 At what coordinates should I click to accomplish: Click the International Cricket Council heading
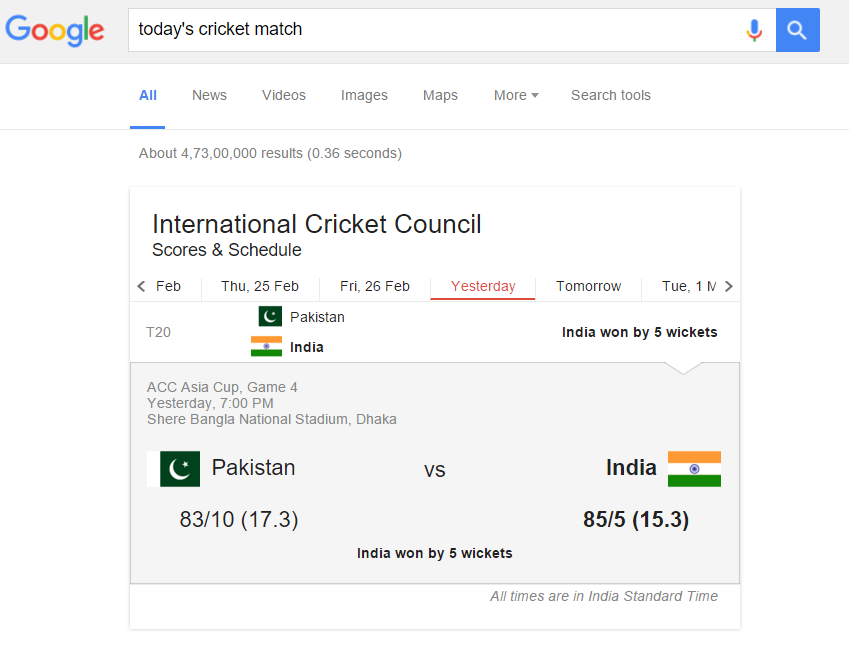coord(316,224)
